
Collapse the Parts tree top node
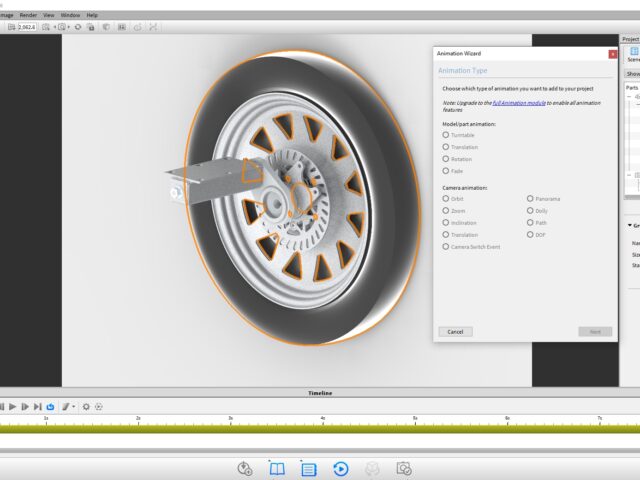click(x=629, y=97)
